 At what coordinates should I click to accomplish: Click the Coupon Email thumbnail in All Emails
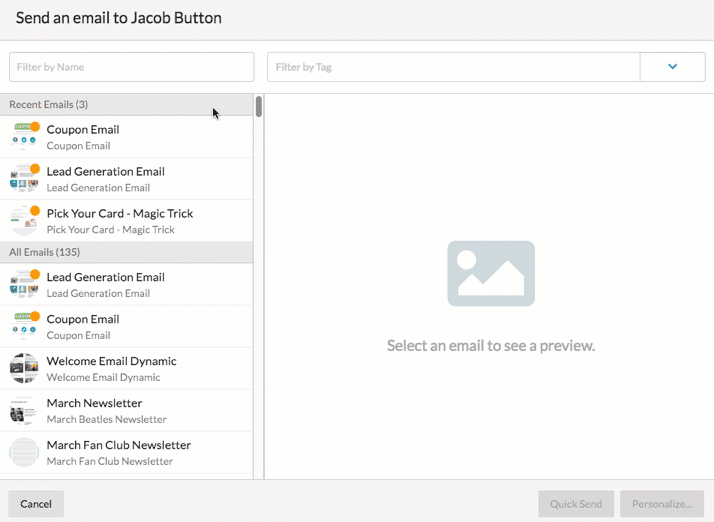pos(24,327)
